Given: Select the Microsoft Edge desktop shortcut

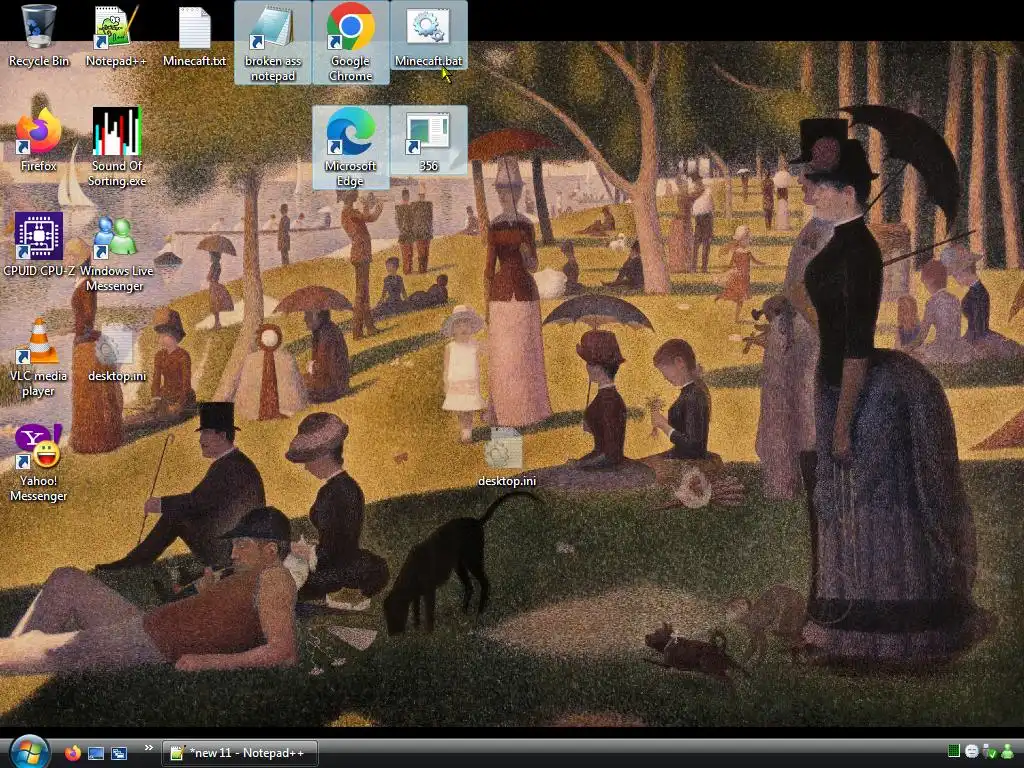Looking at the screenshot, I should (x=351, y=147).
